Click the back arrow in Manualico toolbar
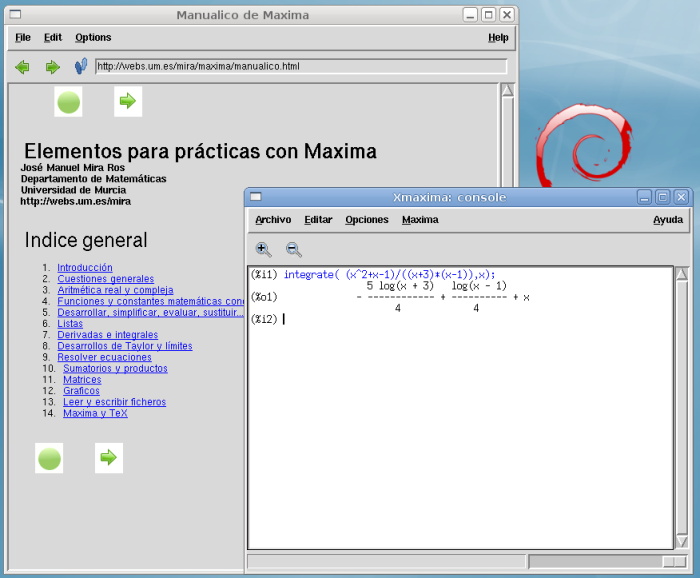700x578 pixels. 22,67
